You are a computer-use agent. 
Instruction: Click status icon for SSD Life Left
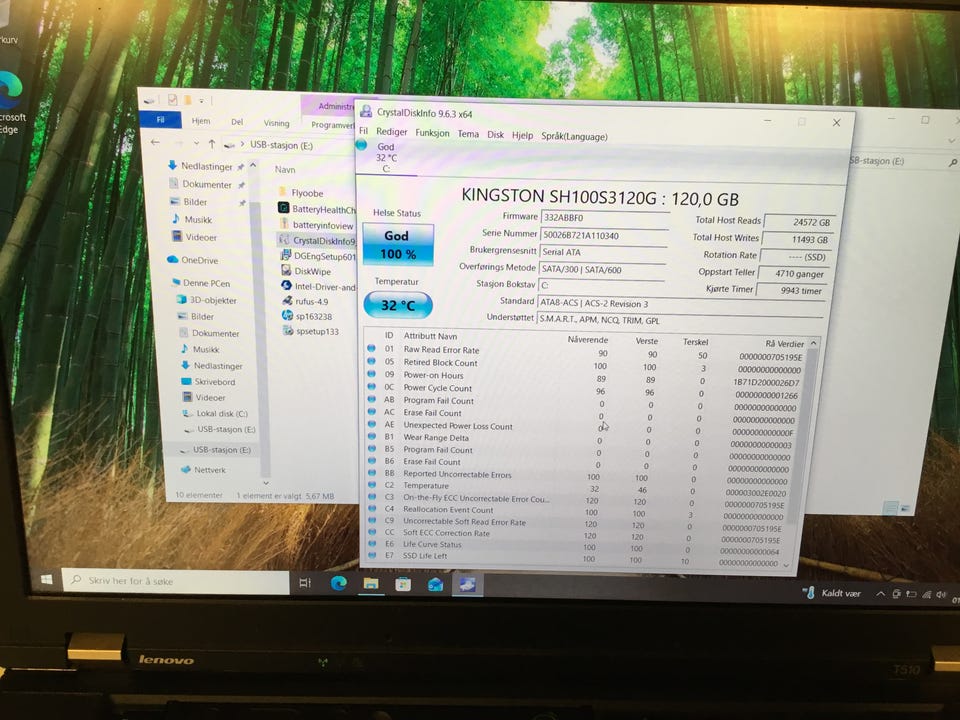pyautogui.click(x=372, y=555)
